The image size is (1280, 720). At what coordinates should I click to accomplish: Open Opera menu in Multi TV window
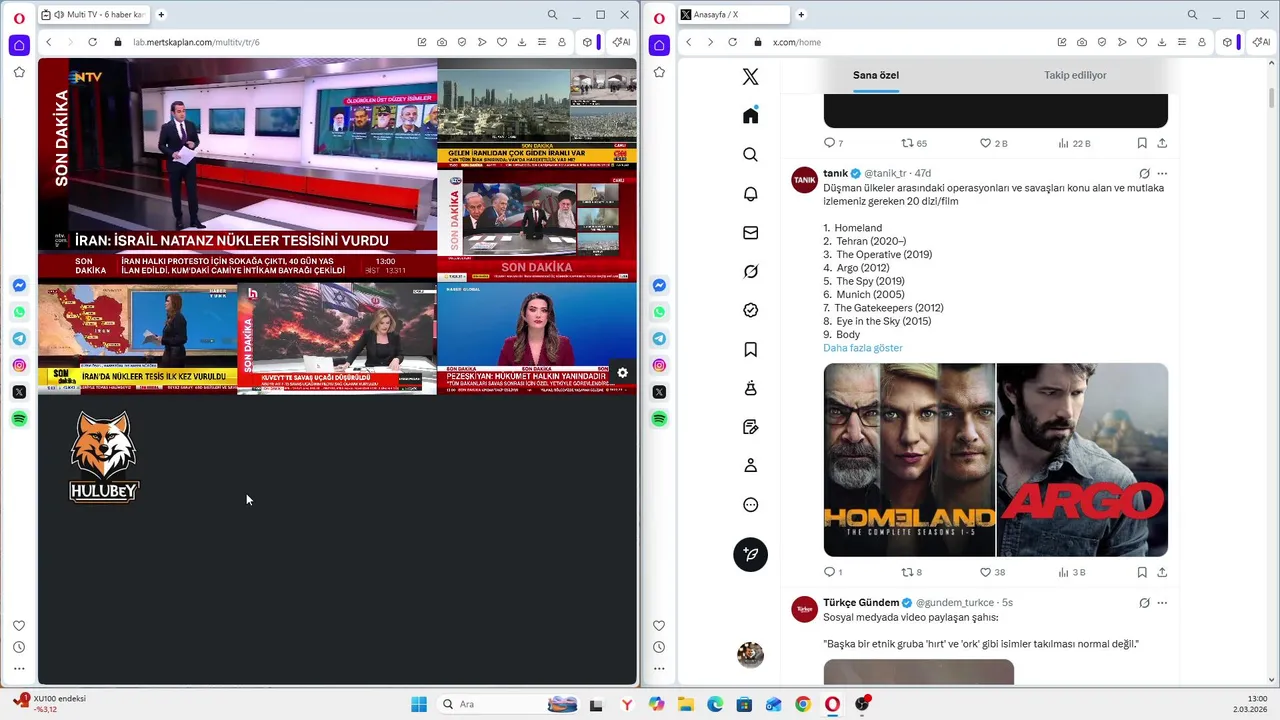tap(19, 18)
